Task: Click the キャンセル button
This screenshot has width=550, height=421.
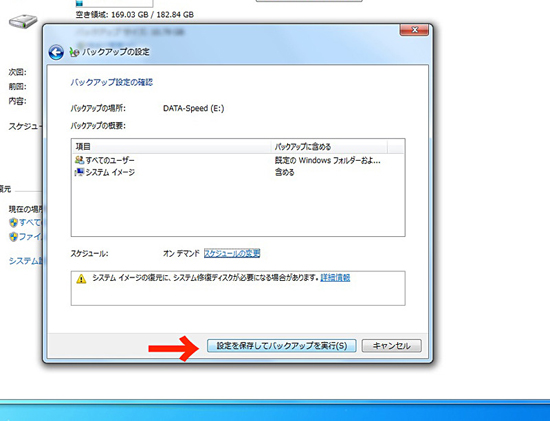Action: [391, 346]
